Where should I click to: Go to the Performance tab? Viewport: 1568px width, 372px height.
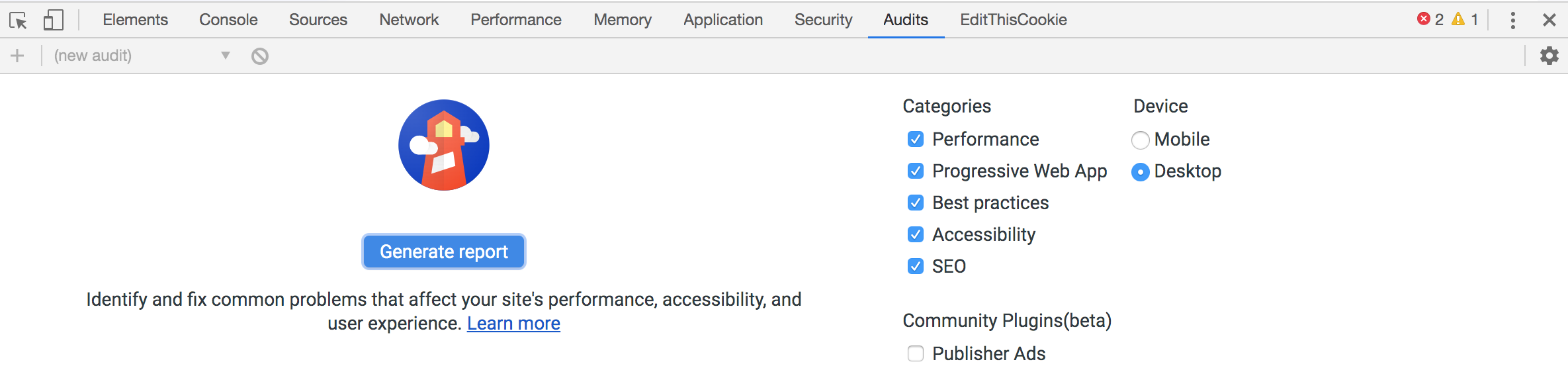click(516, 20)
